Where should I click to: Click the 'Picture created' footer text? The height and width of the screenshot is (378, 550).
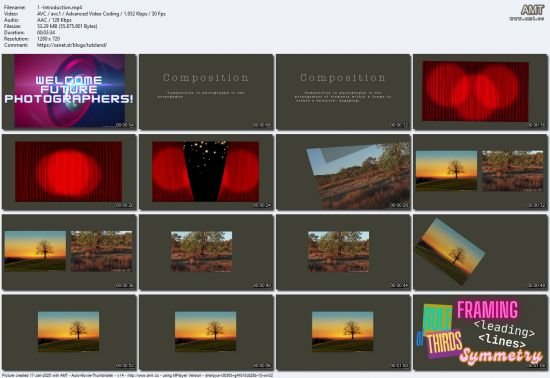137,375
